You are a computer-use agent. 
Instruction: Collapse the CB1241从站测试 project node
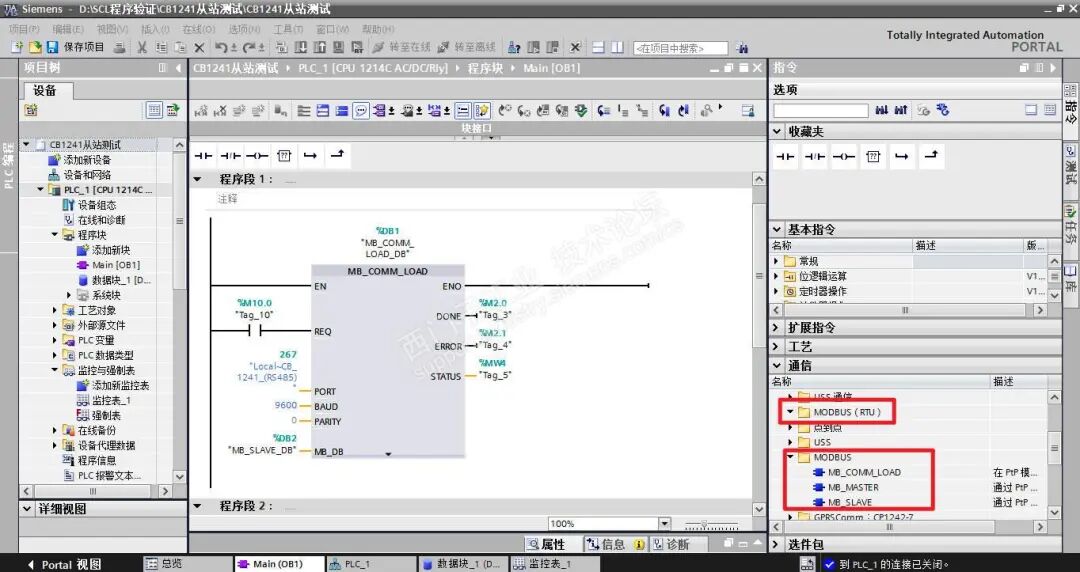pos(26,145)
